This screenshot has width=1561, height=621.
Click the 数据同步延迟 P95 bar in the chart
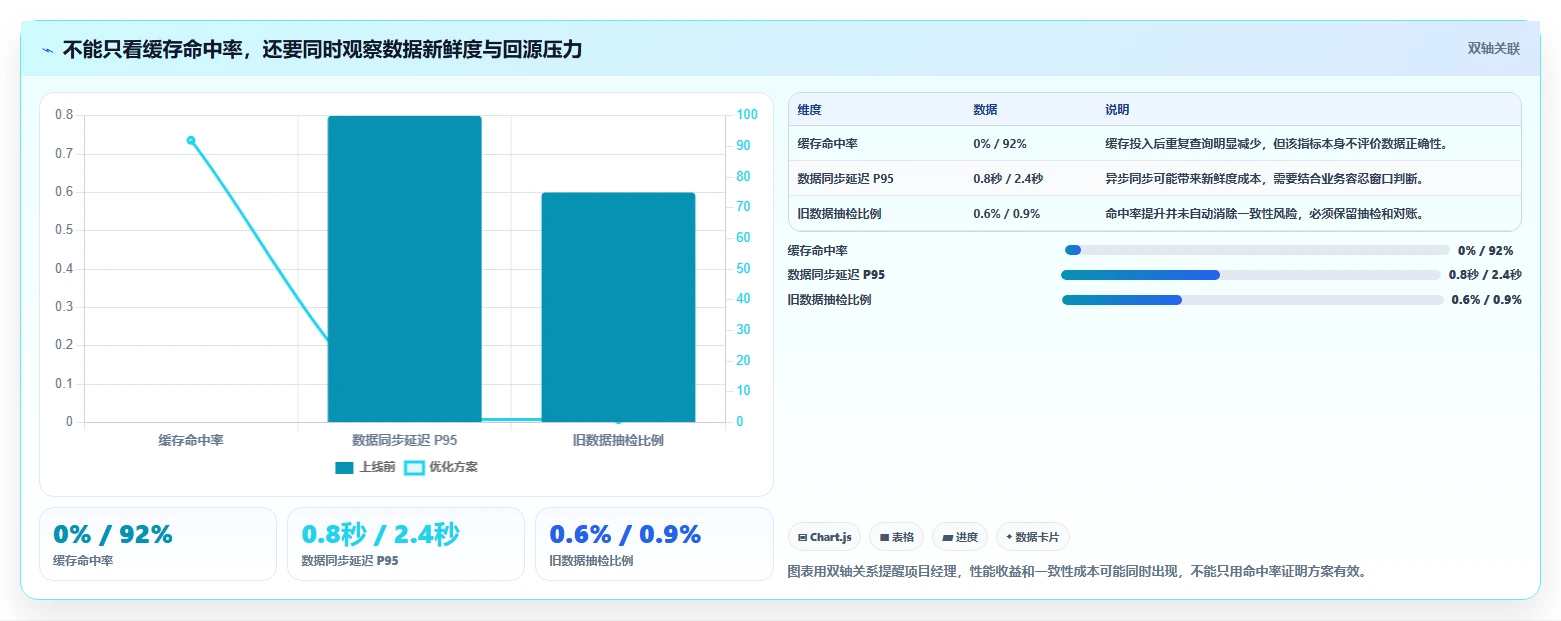404,269
